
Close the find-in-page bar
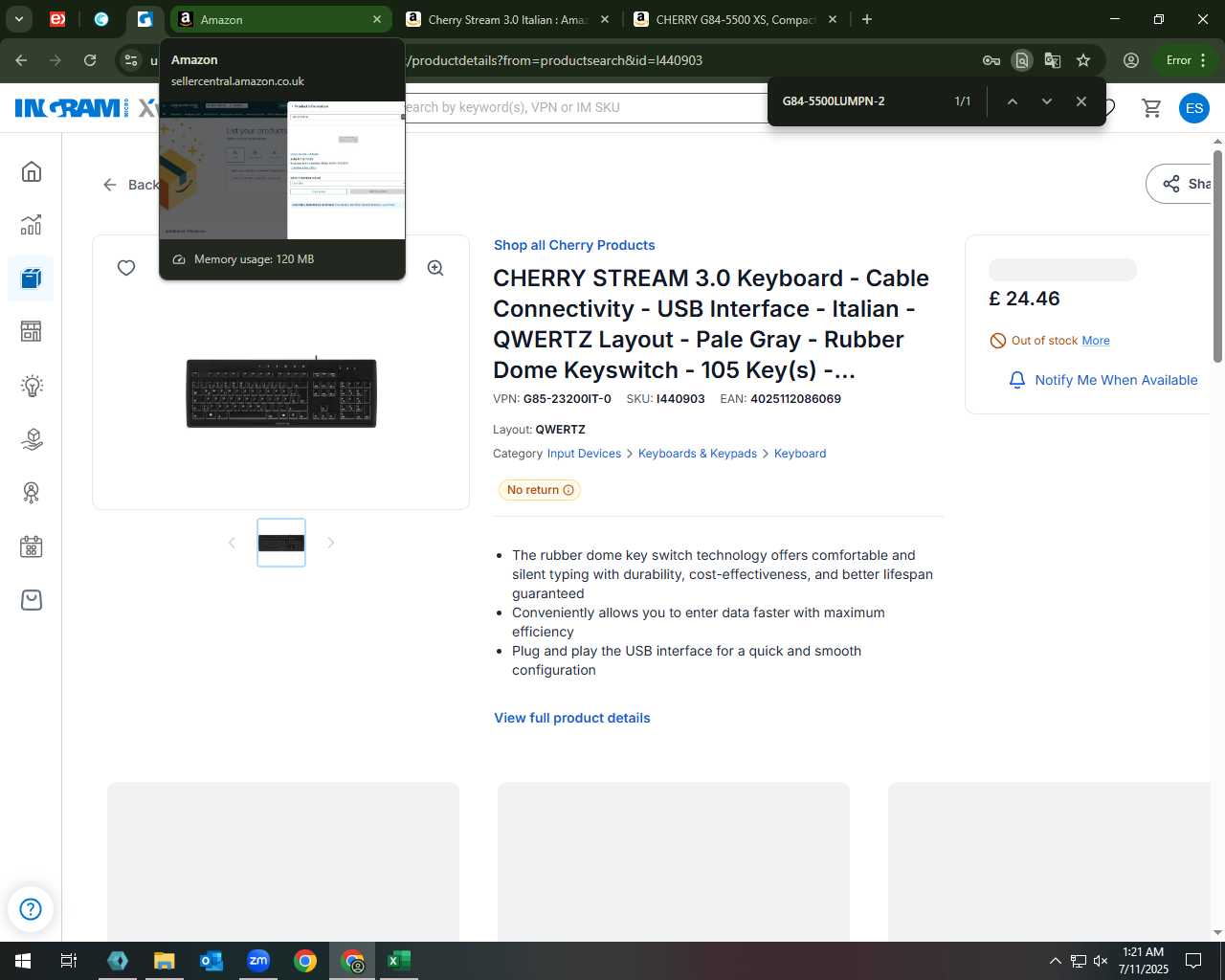point(1081,101)
